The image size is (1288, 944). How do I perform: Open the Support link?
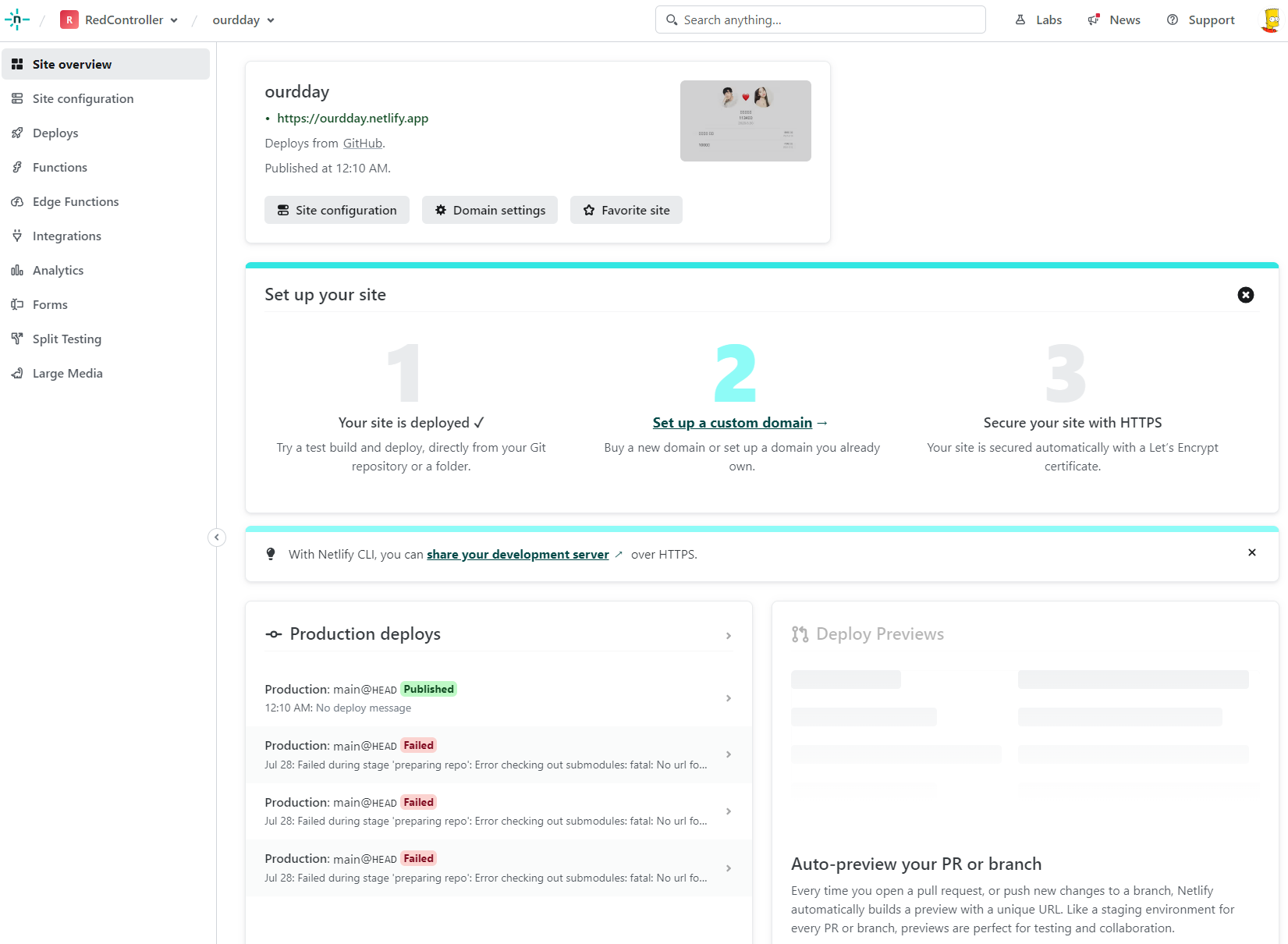point(1201,20)
